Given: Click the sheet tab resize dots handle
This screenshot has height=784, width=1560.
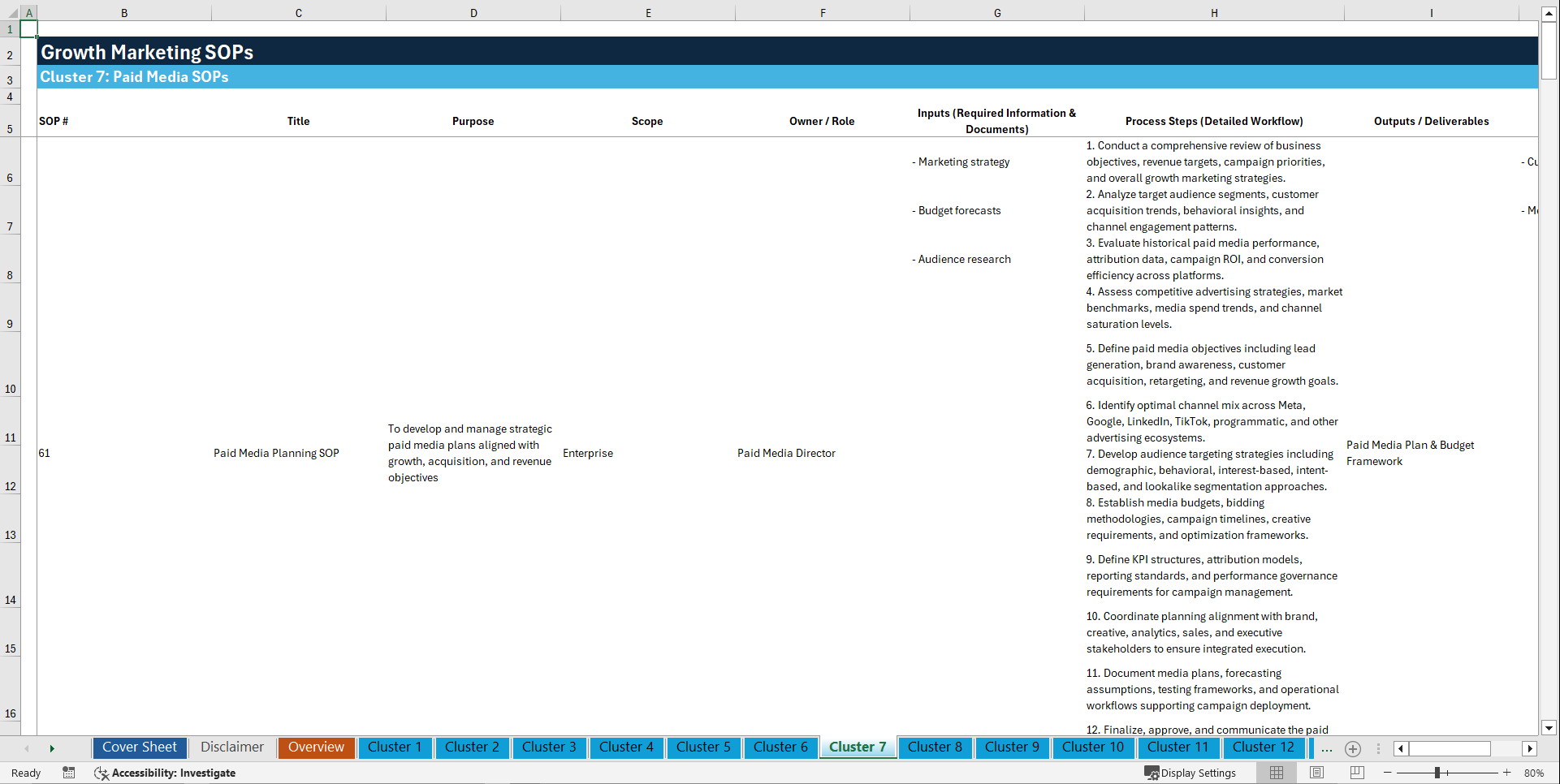Looking at the screenshot, I should click(1378, 748).
